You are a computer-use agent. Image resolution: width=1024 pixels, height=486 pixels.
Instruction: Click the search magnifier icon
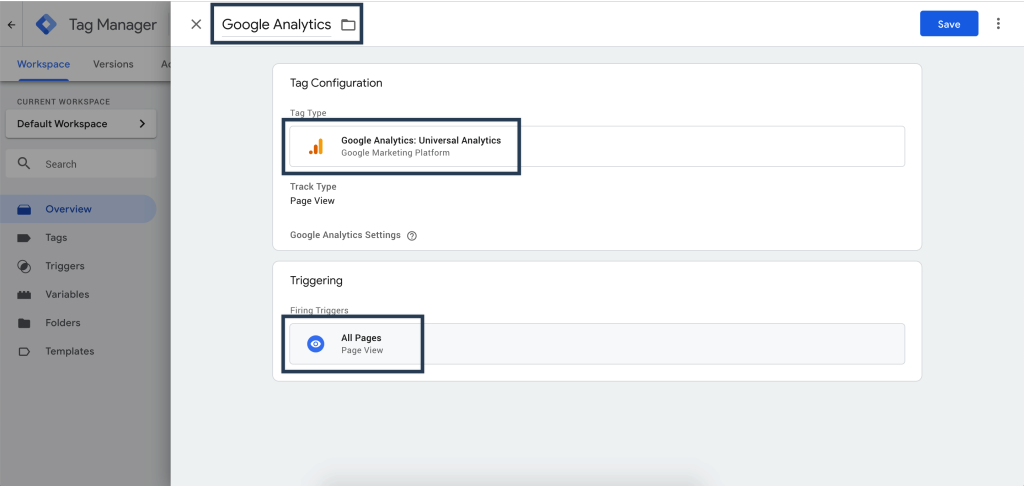click(24, 163)
